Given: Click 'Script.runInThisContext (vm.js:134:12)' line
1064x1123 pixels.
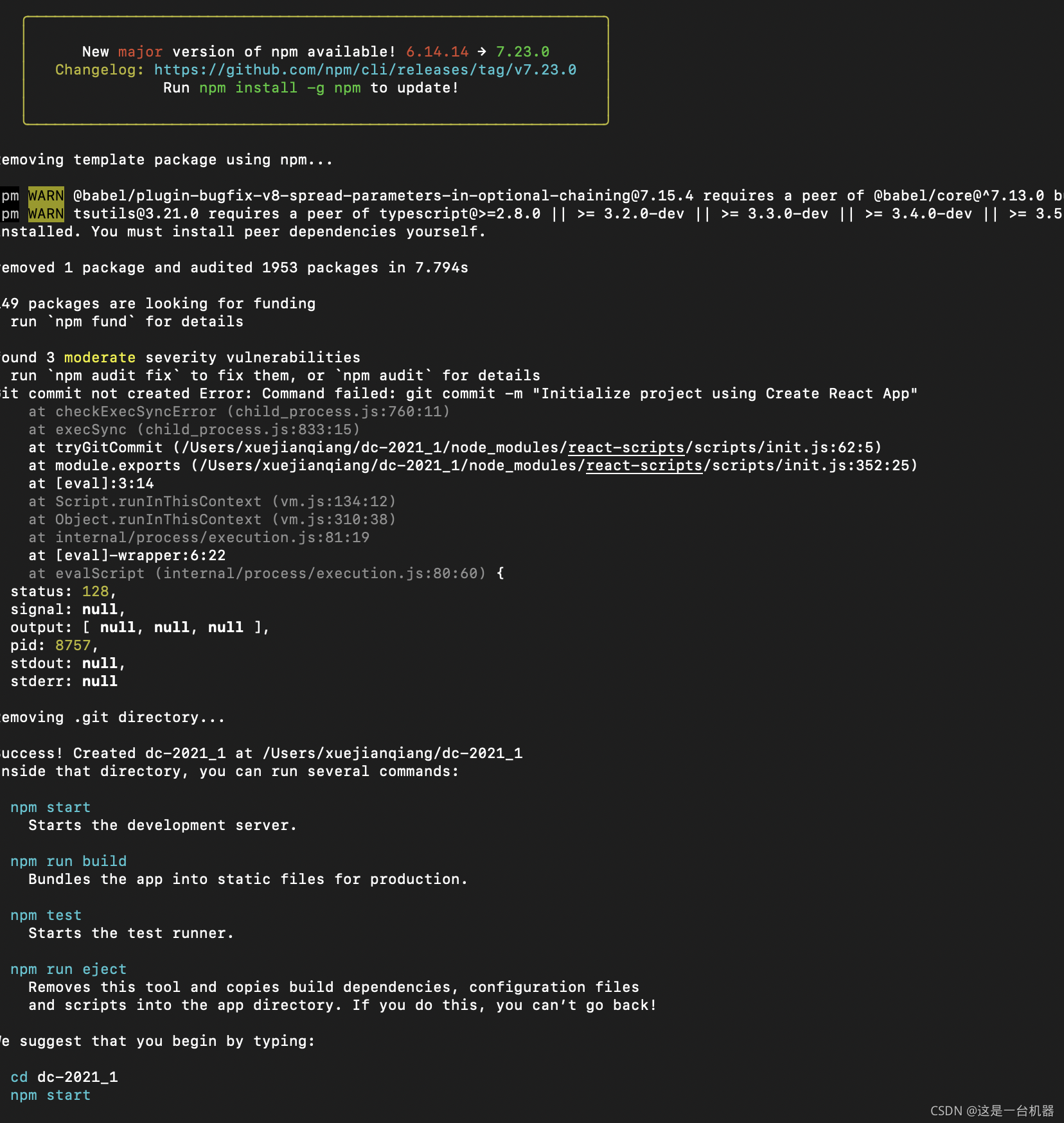Looking at the screenshot, I should pyautogui.click(x=212, y=501).
